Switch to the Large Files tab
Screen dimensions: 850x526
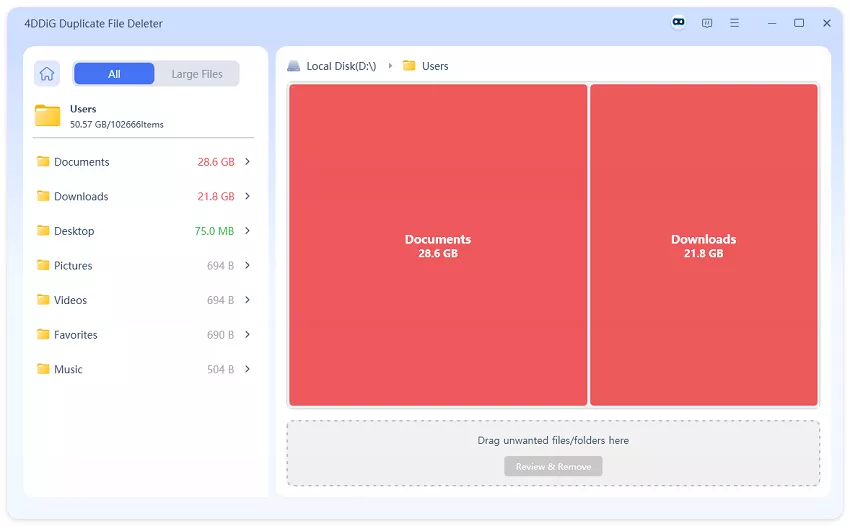coord(197,74)
